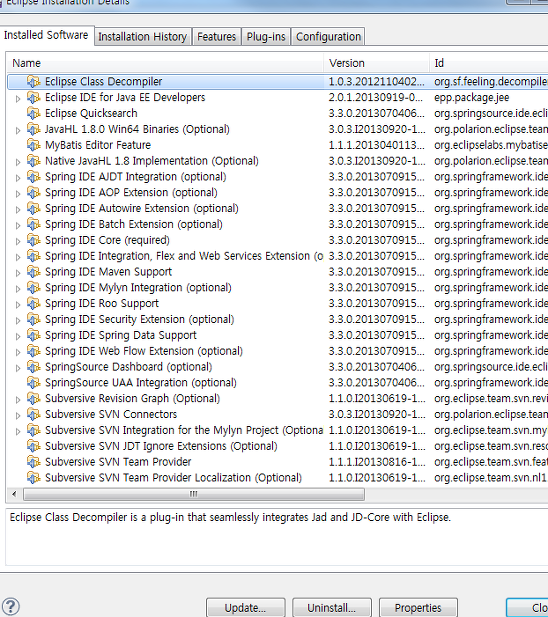Open the Configuration tab
The height and width of the screenshot is (617, 548).
click(x=328, y=37)
